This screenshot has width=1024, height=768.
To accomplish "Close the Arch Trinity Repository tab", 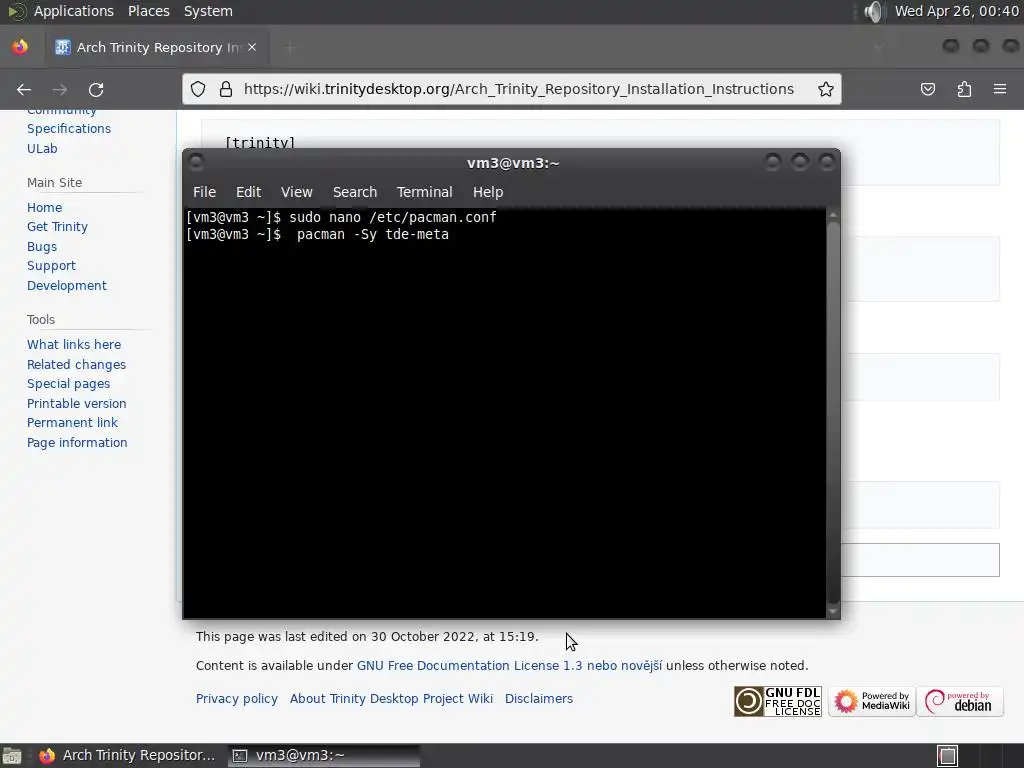I will click(x=252, y=47).
